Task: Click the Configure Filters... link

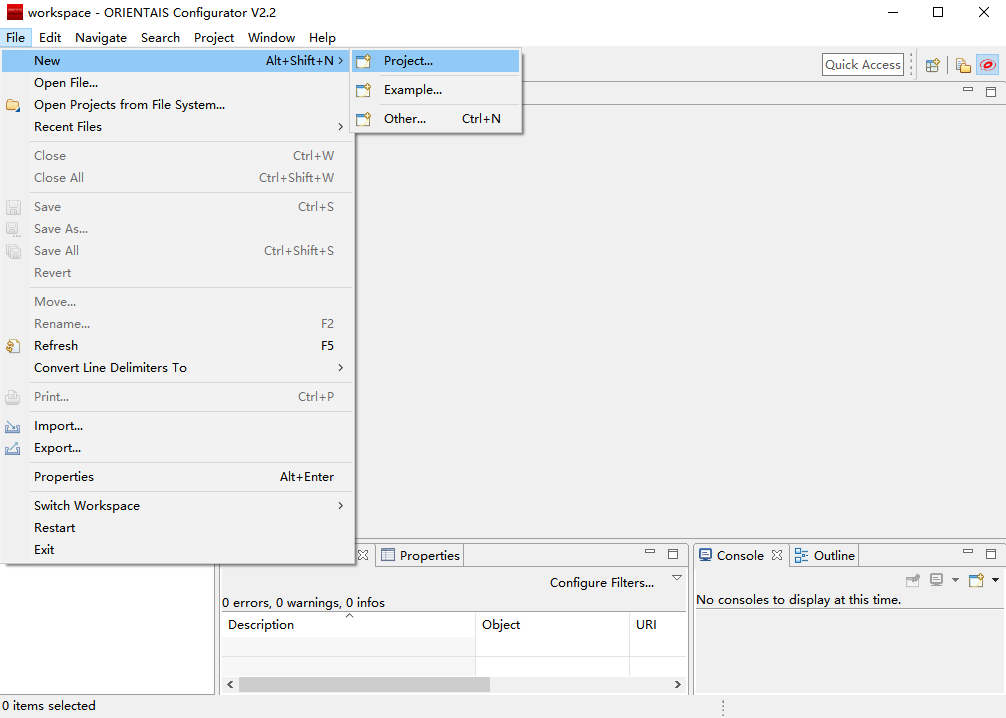Action: [x=601, y=583]
